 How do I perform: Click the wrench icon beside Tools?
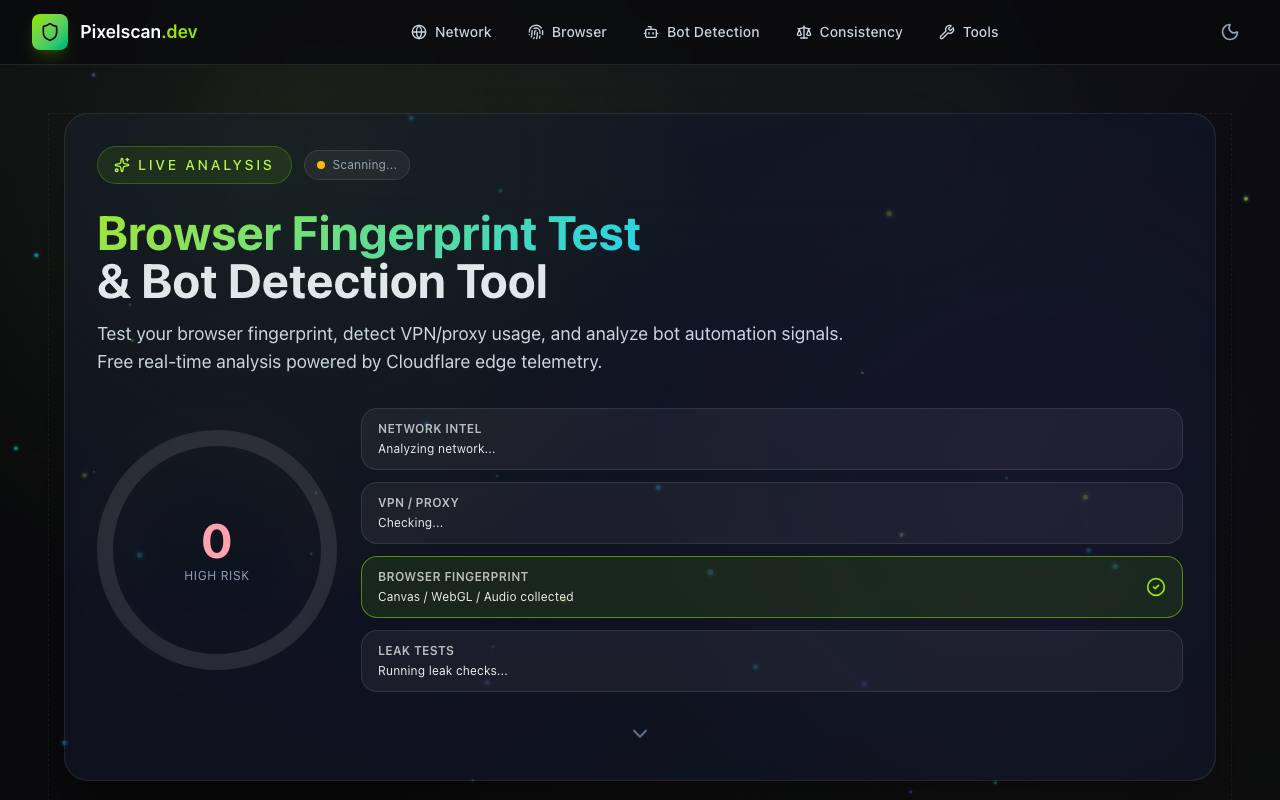pyautogui.click(x=947, y=32)
